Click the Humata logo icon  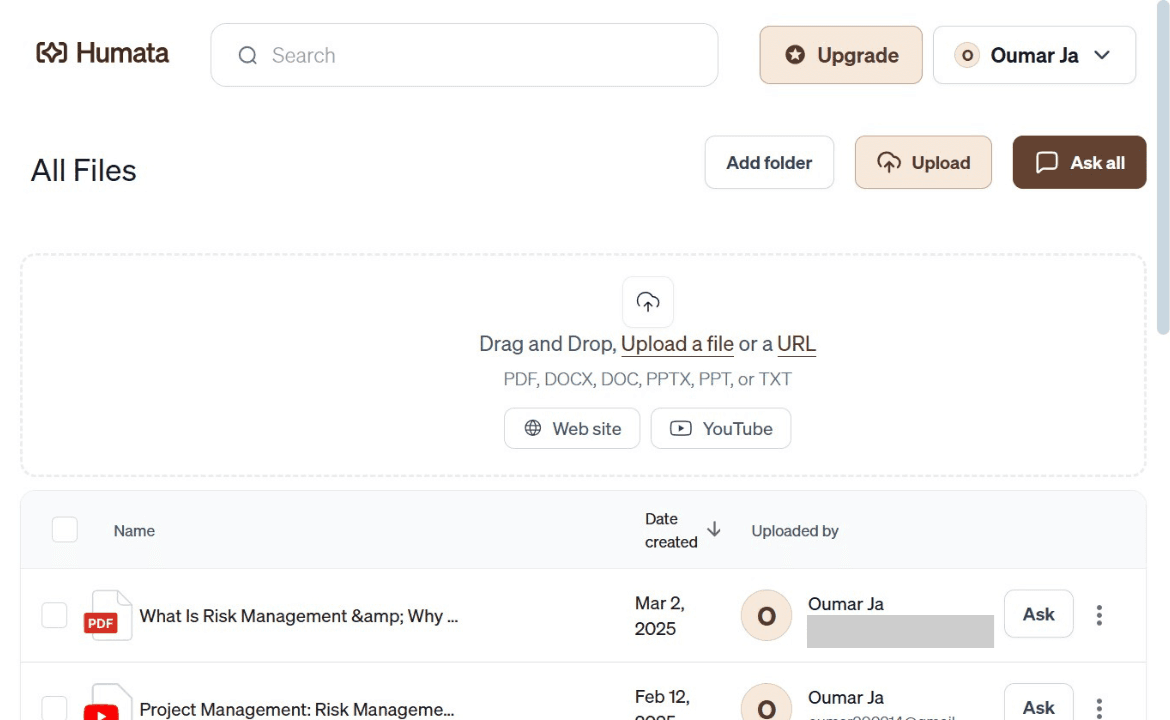(x=51, y=53)
